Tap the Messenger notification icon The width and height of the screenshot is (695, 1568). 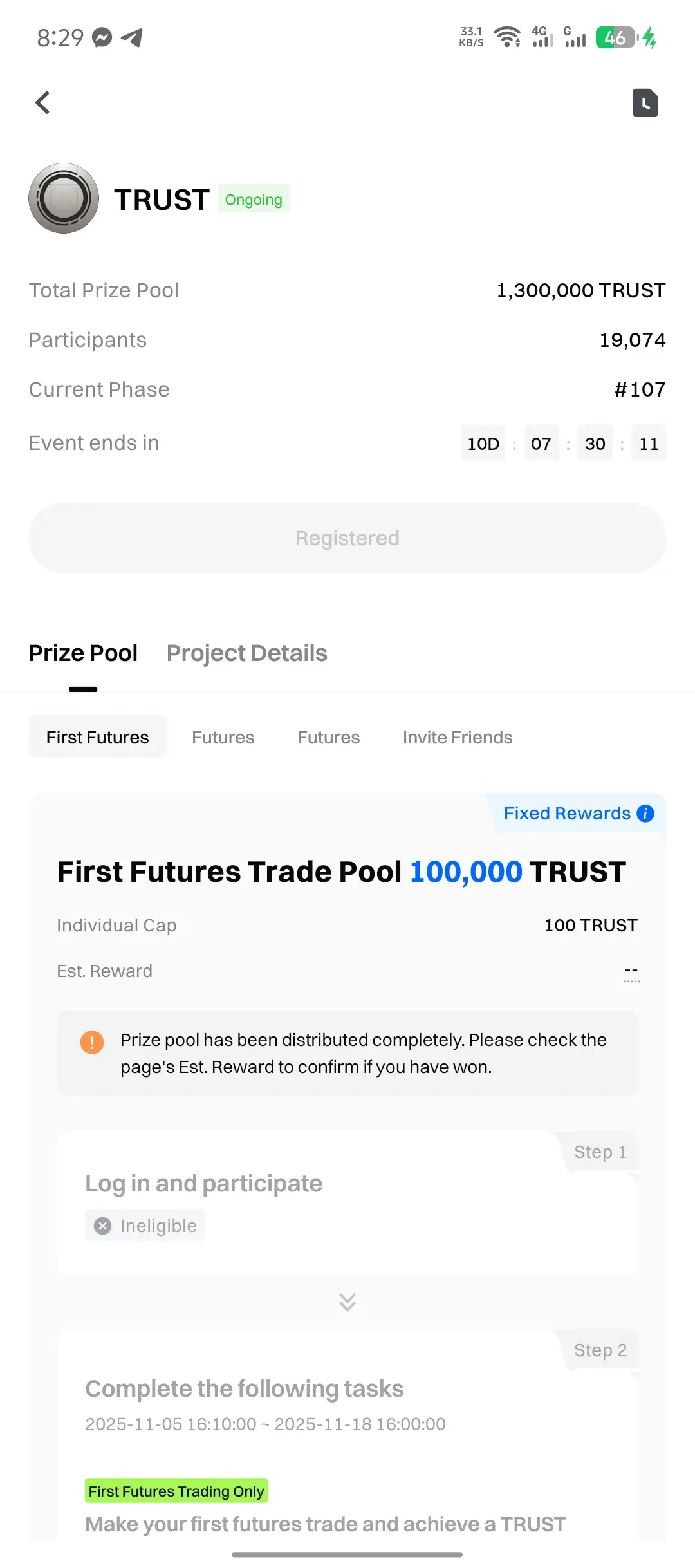pyautogui.click(x=102, y=38)
